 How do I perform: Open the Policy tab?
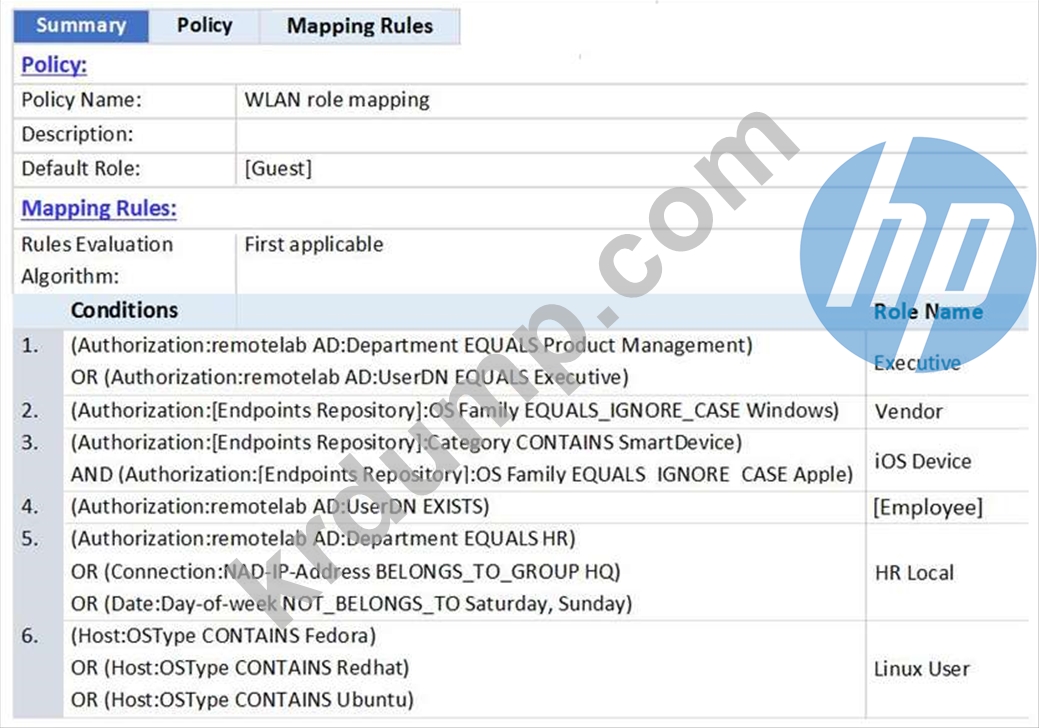point(204,26)
